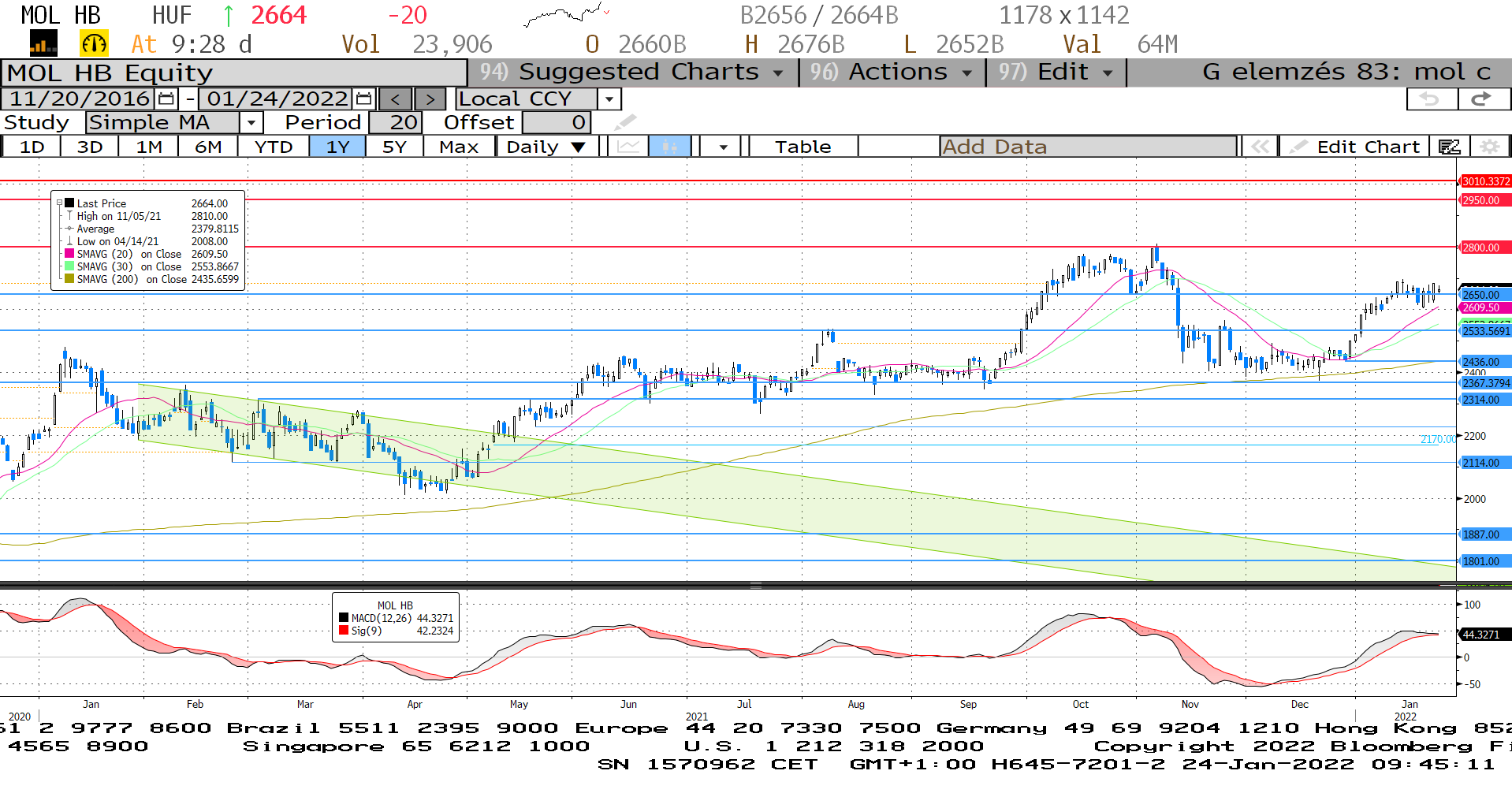Select the 5Y range tab

pos(394,147)
